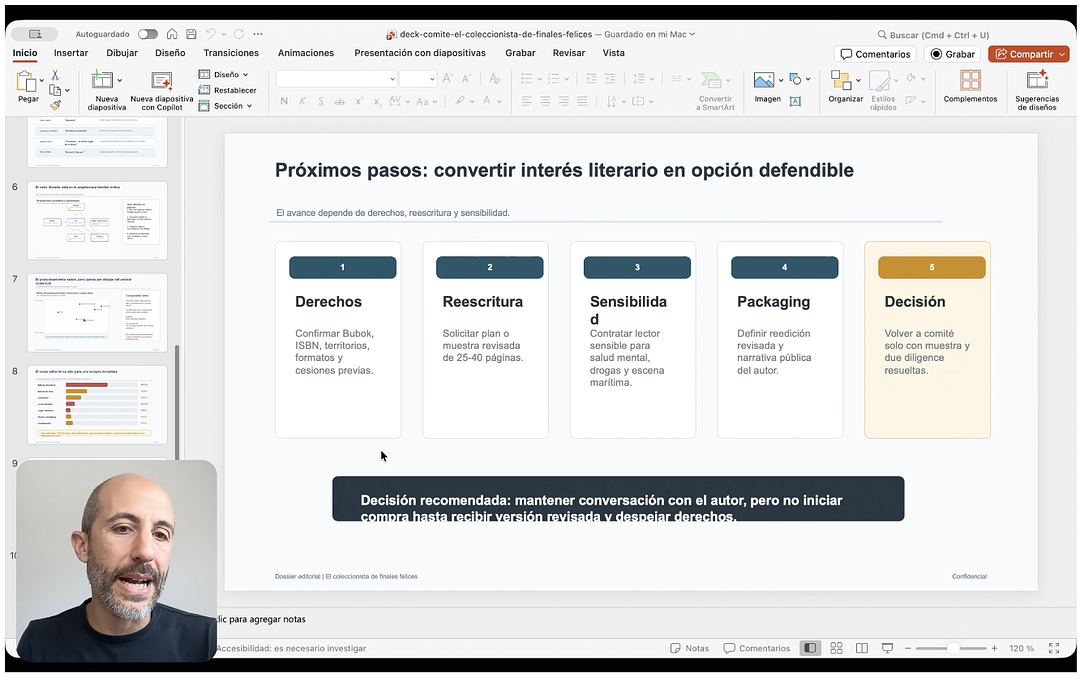Toggle subscript formatting
Image resolution: width=1080 pixels, height=678 pixels.
pos(377,101)
